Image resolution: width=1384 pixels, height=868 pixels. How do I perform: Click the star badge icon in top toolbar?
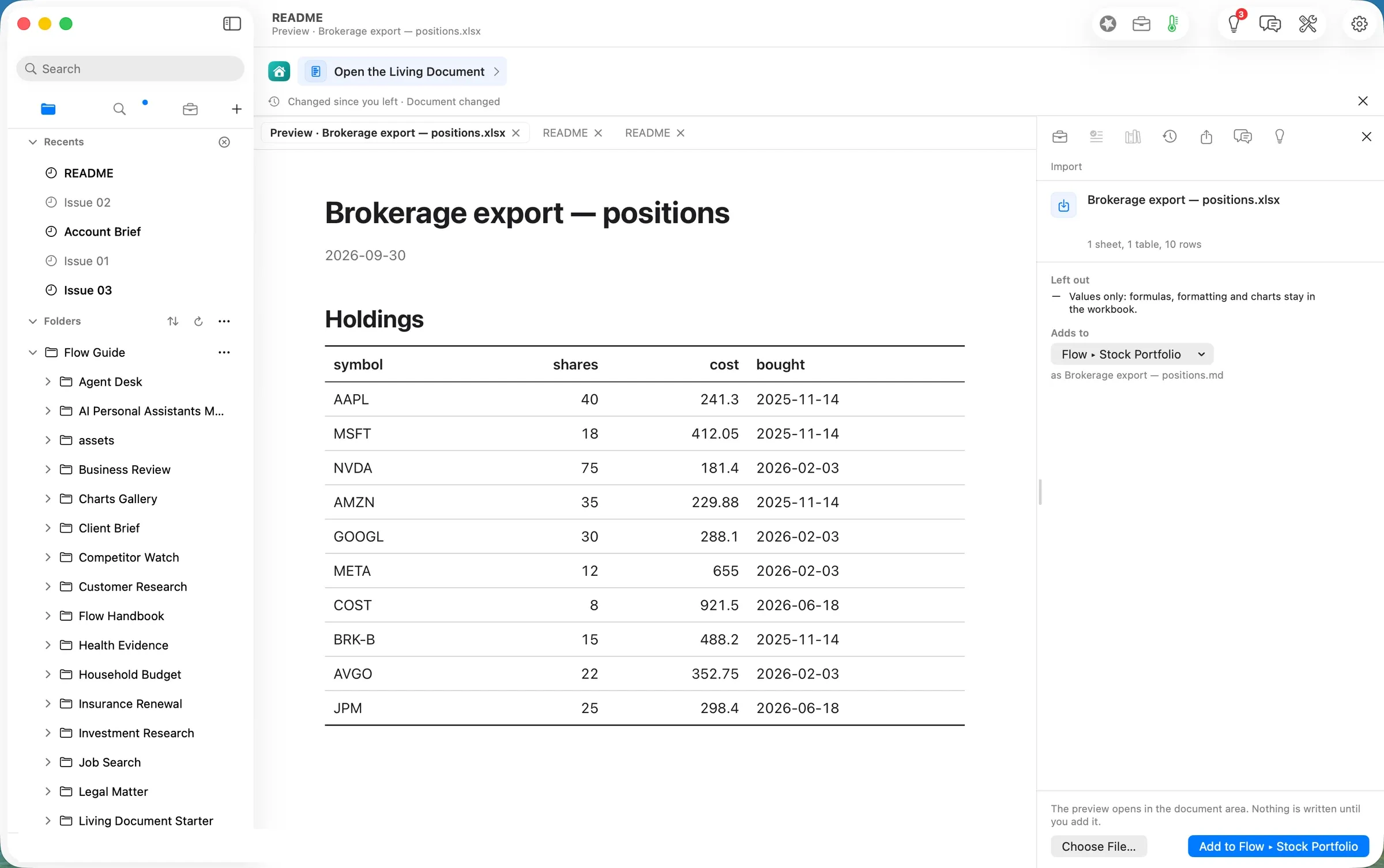1108,24
